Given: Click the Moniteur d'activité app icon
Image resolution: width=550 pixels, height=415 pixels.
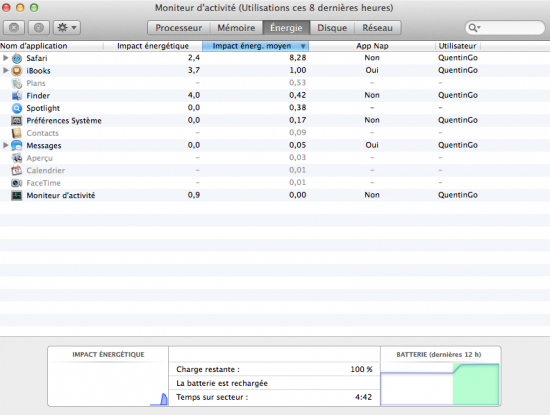Looking at the screenshot, I should (16, 195).
